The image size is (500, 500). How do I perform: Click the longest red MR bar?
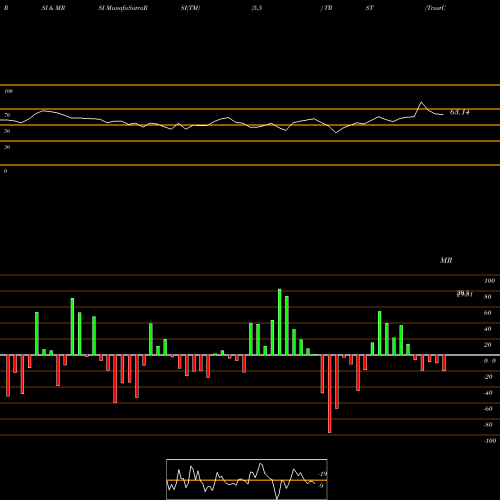tap(330, 394)
